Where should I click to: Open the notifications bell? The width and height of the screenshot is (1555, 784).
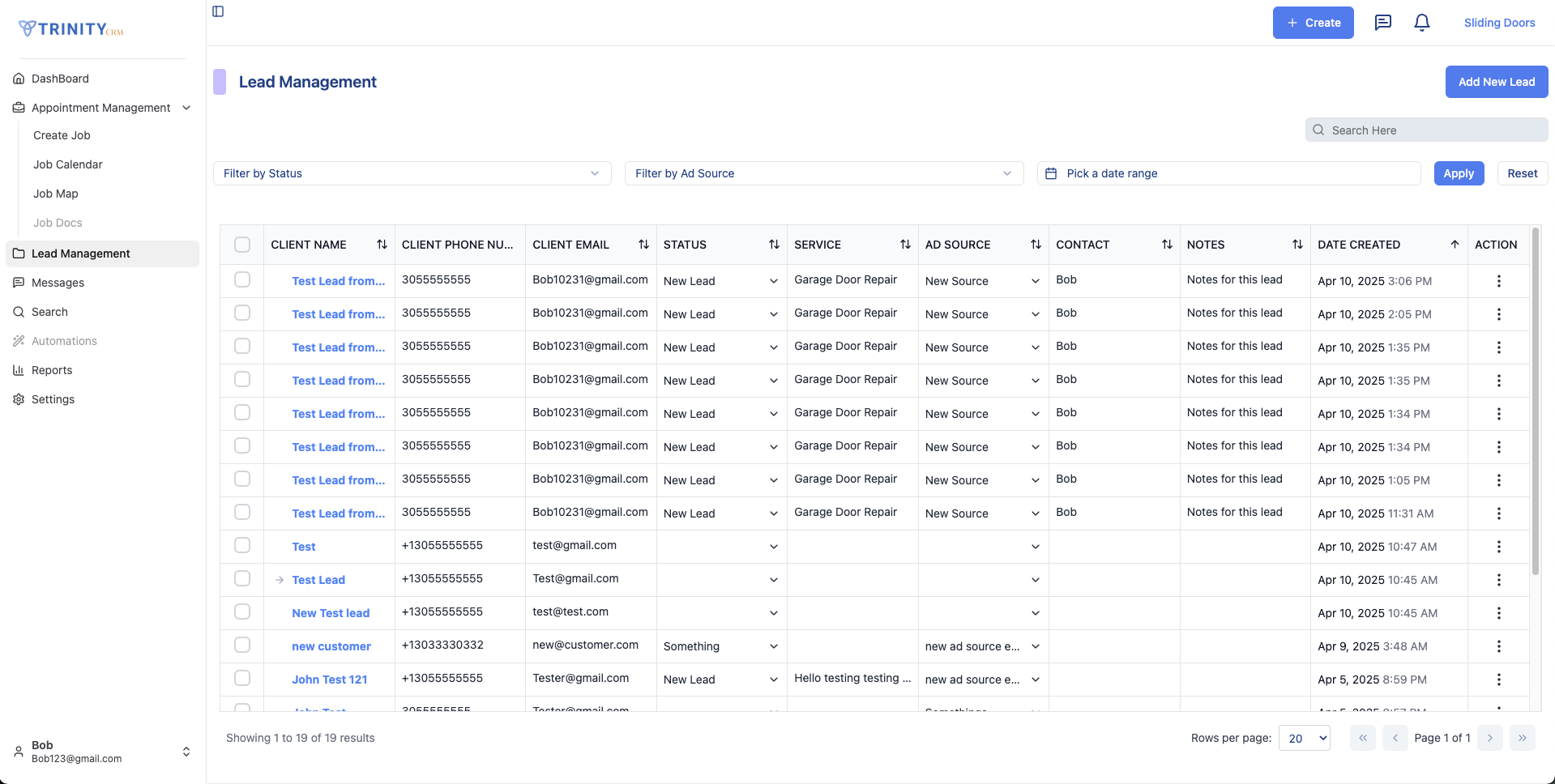[x=1422, y=23]
